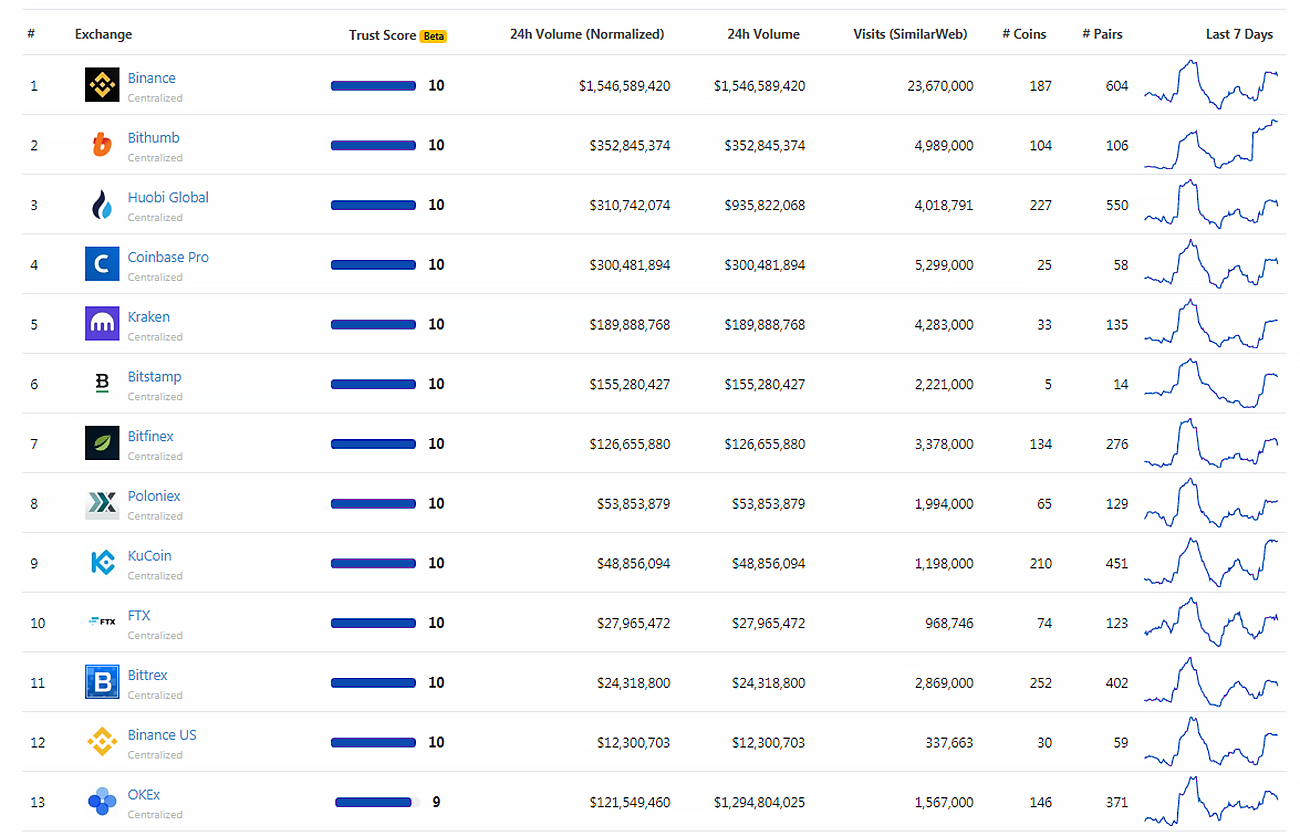Click Bitstamp pairs count 14

coord(1121,384)
